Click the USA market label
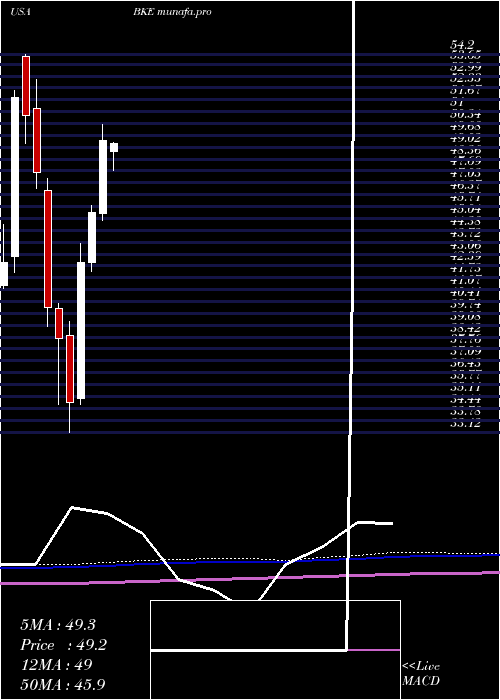This screenshot has width=500, height=700. (x=20, y=12)
